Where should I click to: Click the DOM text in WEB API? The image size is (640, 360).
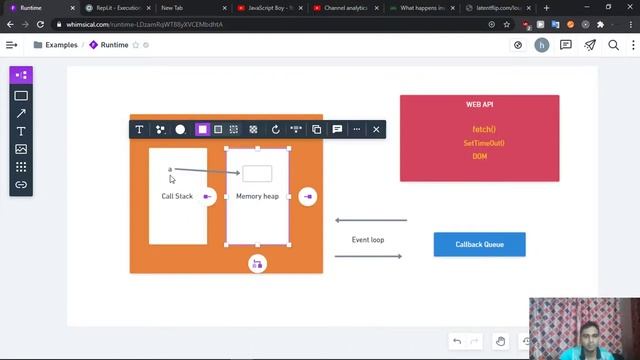click(x=480, y=156)
